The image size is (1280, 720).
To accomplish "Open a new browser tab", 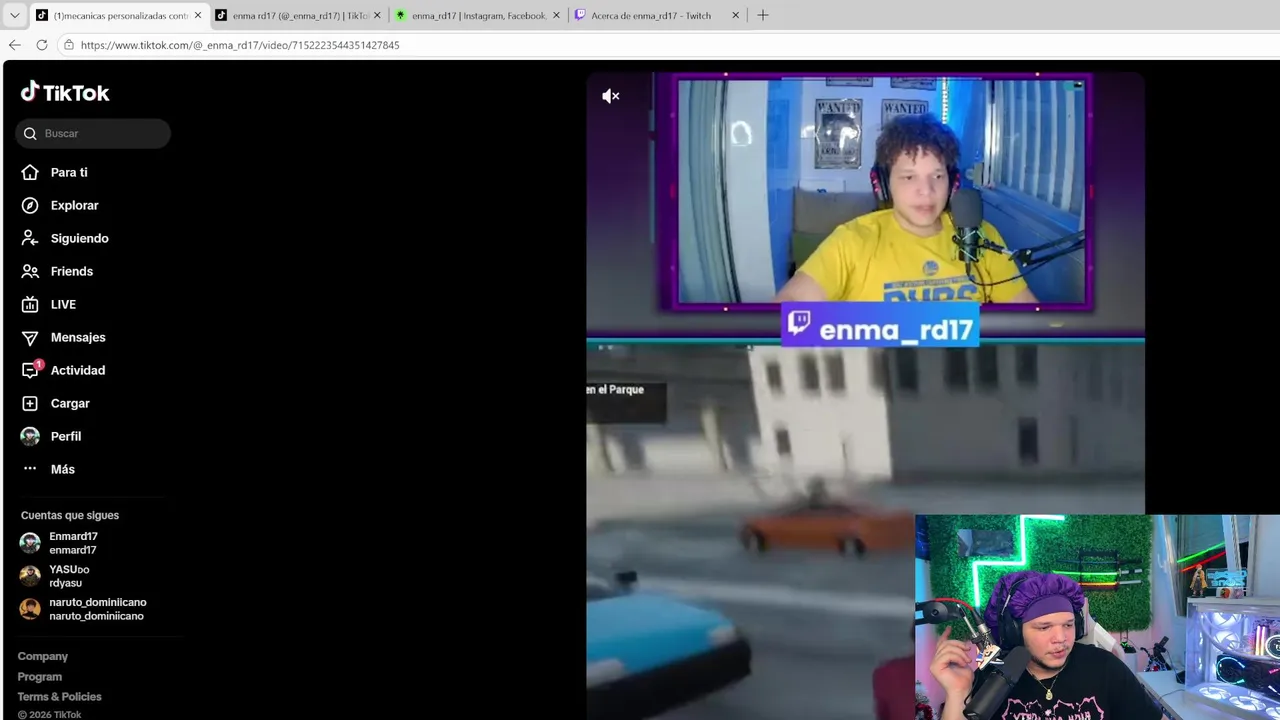I will pos(763,15).
